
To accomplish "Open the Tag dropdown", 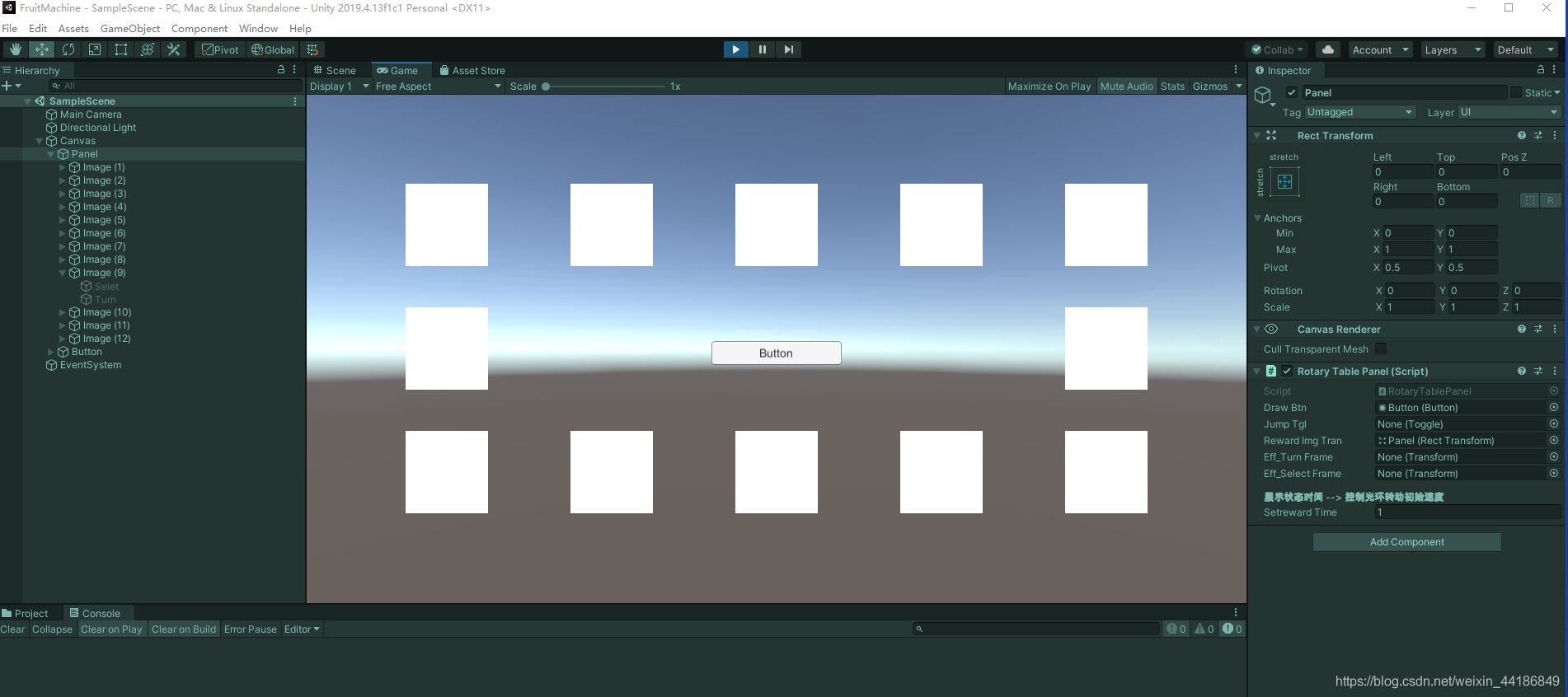I will tap(1359, 112).
